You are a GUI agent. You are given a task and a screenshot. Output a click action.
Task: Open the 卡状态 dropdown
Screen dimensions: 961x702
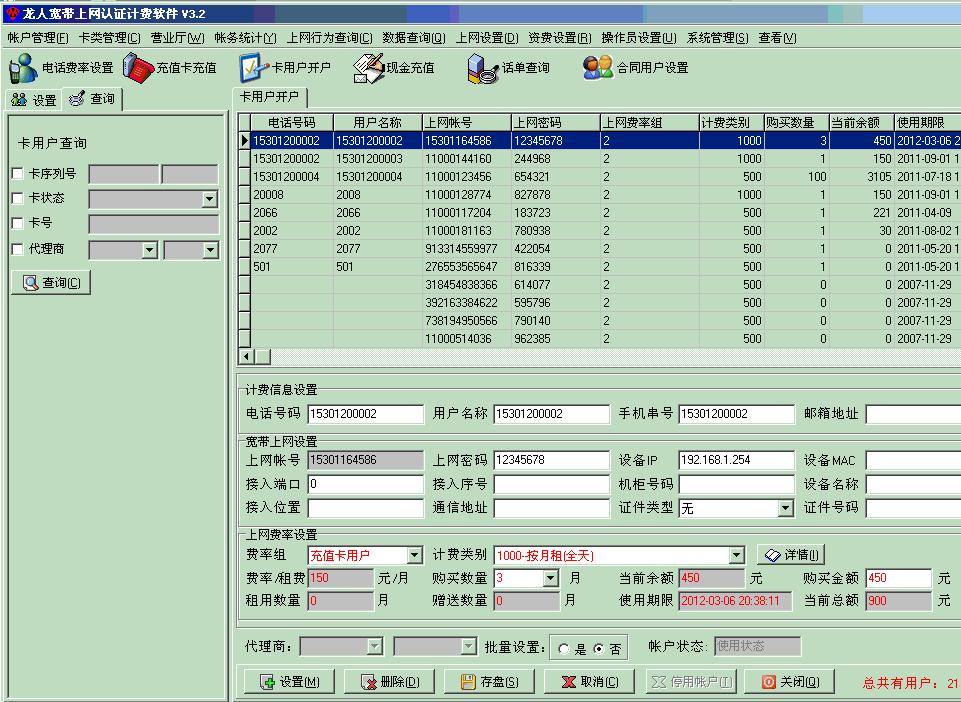tap(210, 199)
